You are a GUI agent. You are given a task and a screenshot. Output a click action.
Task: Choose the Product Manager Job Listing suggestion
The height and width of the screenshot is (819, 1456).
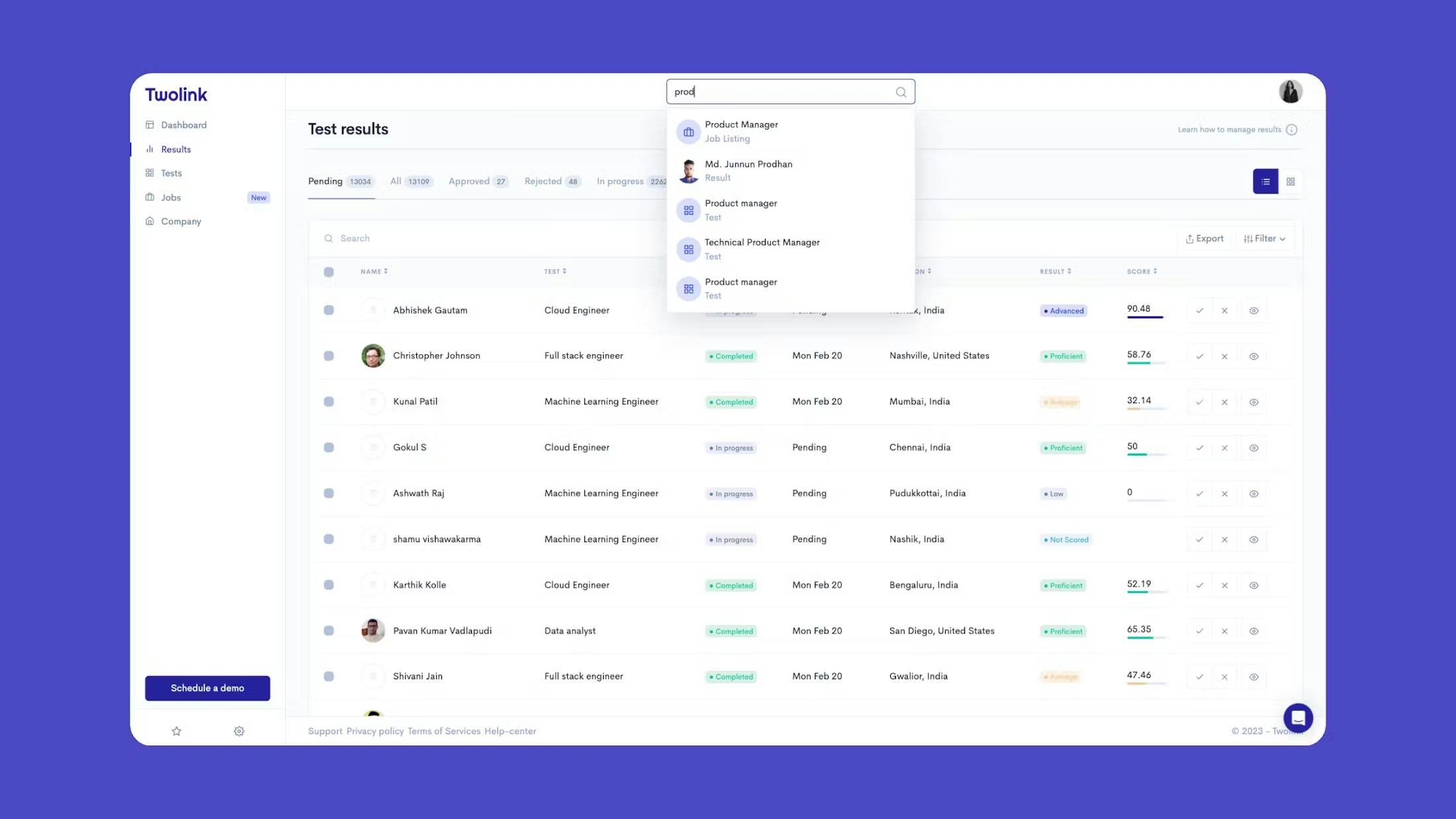click(741, 131)
